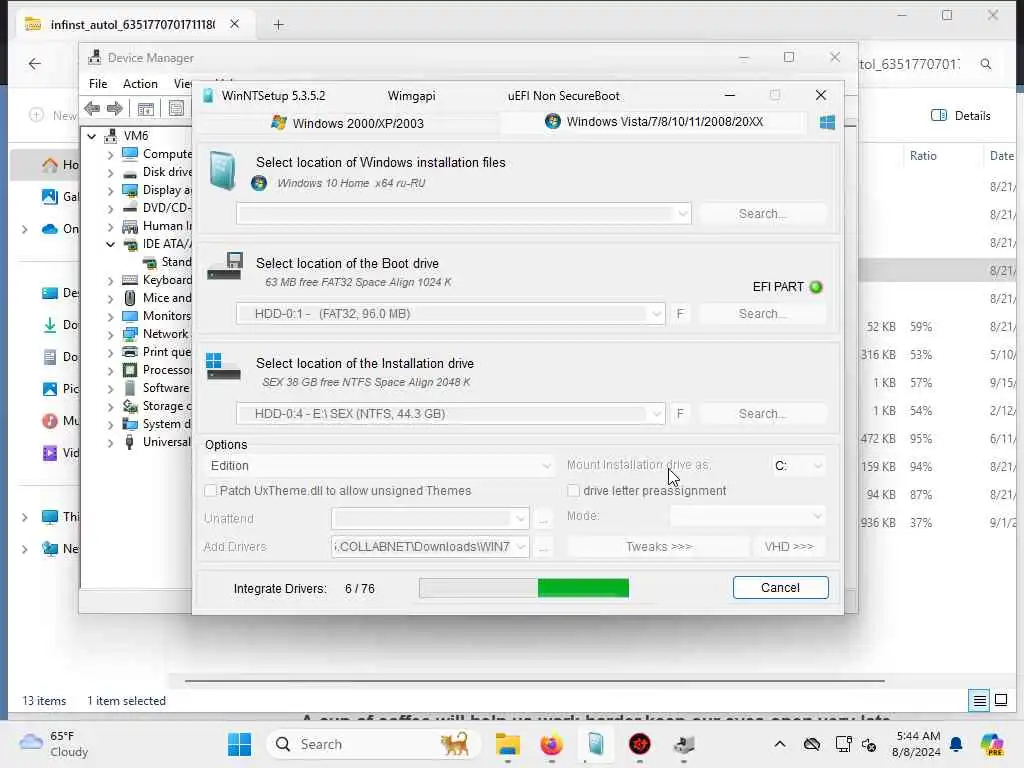Open the Windows Start menu
1024x768 pixels.
pos(240,744)
